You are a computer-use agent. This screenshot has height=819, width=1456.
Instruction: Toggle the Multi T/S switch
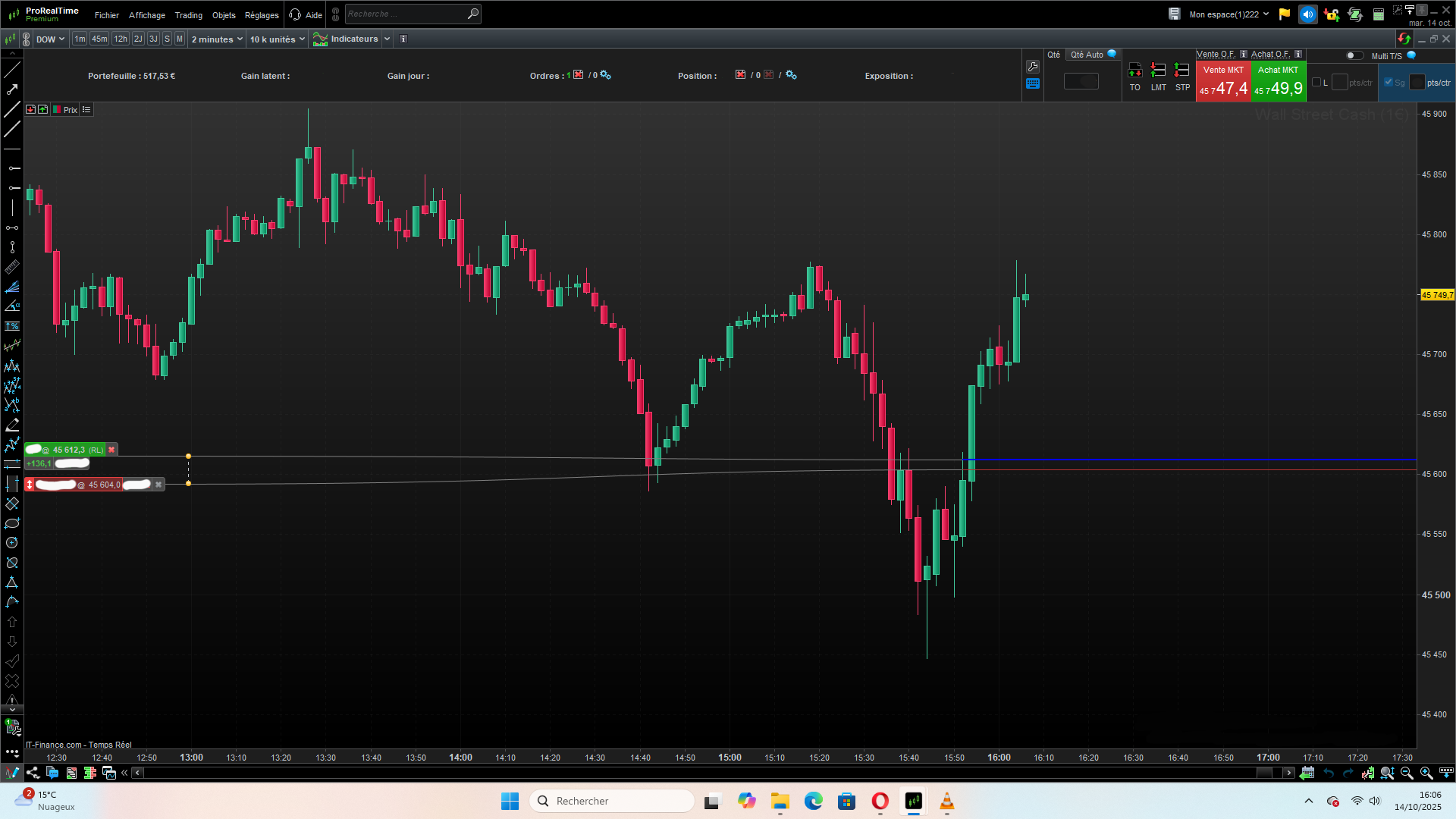point(1354,55)
